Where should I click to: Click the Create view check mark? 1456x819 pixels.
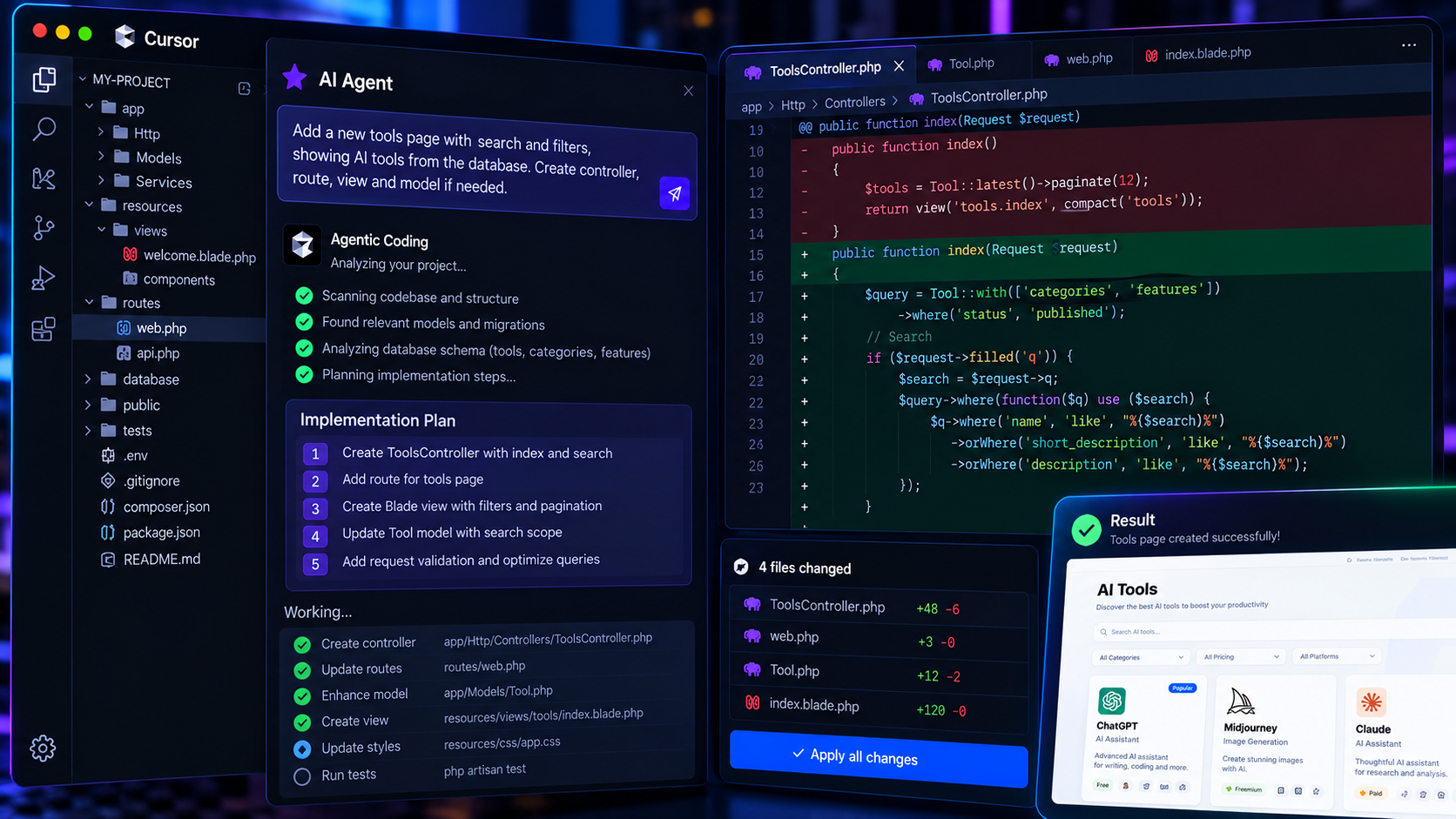[x=302, y=722]
